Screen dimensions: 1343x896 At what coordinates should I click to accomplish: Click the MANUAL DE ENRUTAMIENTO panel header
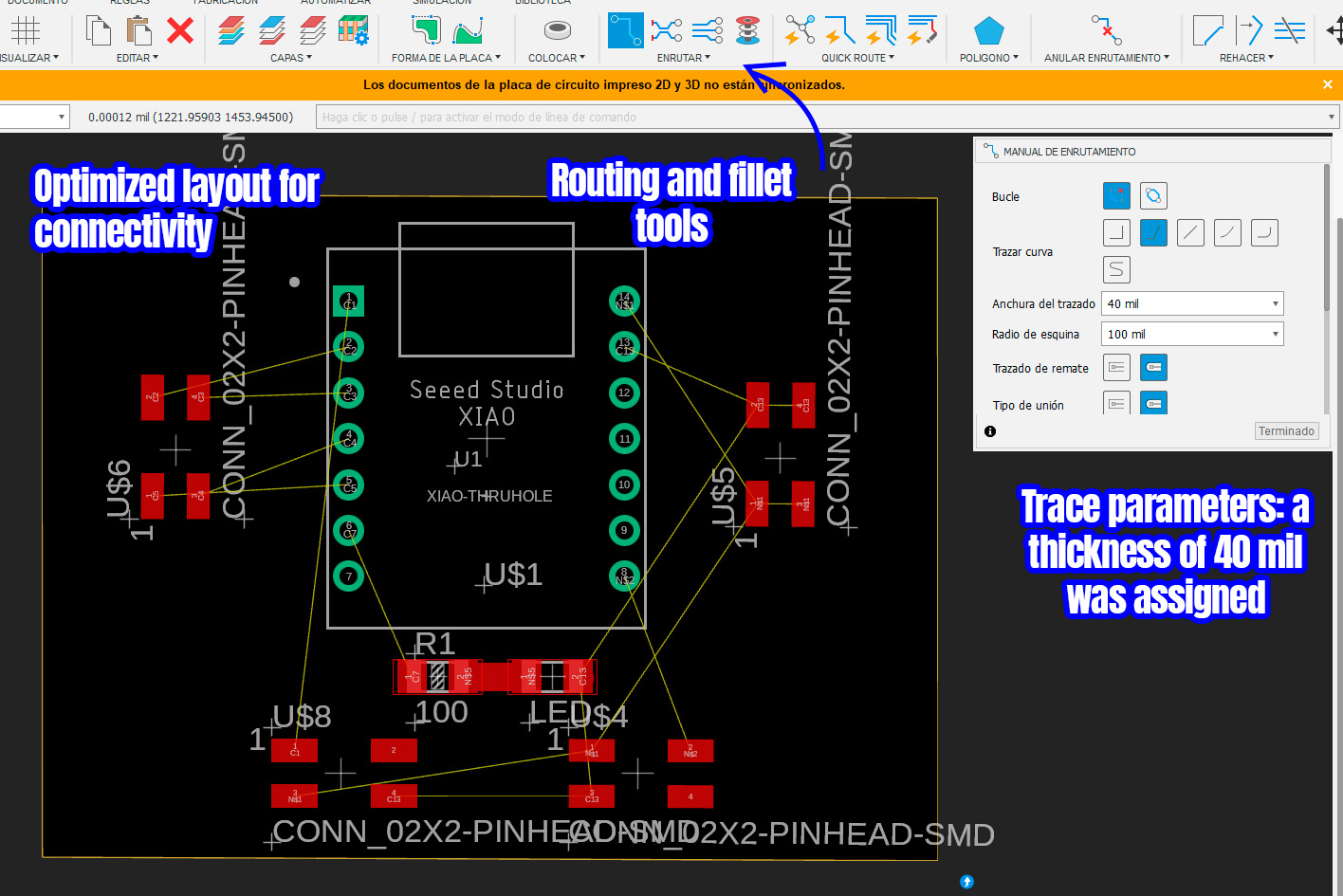coord(1152,152)
